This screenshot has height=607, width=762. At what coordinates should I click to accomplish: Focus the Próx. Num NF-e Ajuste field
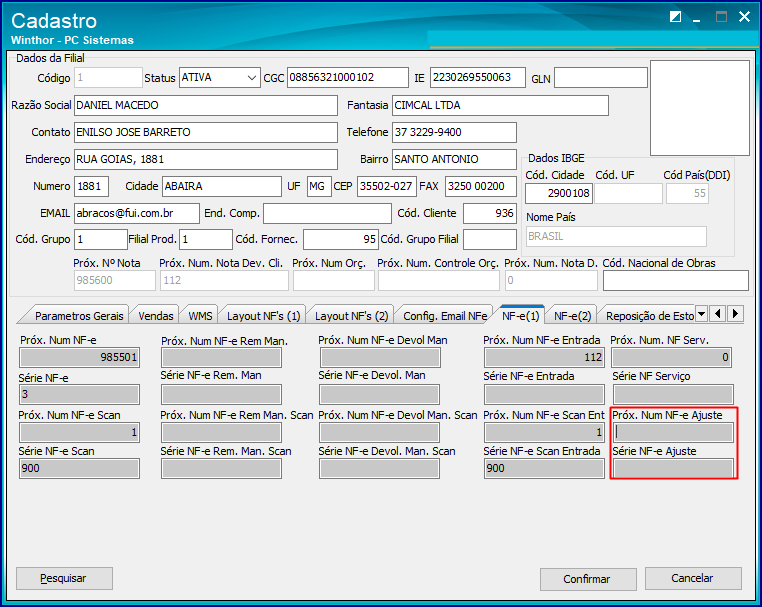(x=673, y=433)
